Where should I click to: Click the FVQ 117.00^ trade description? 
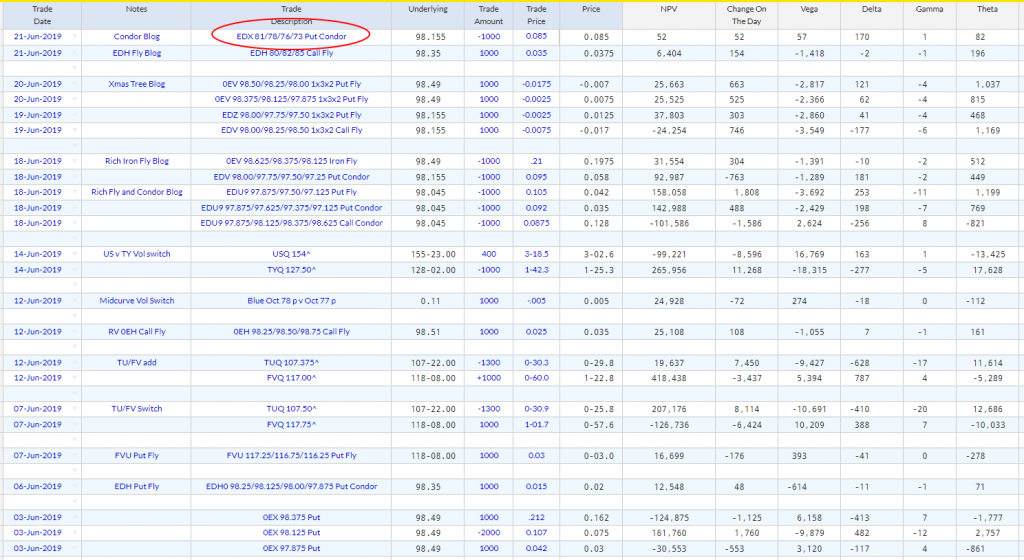click(291, 378)
